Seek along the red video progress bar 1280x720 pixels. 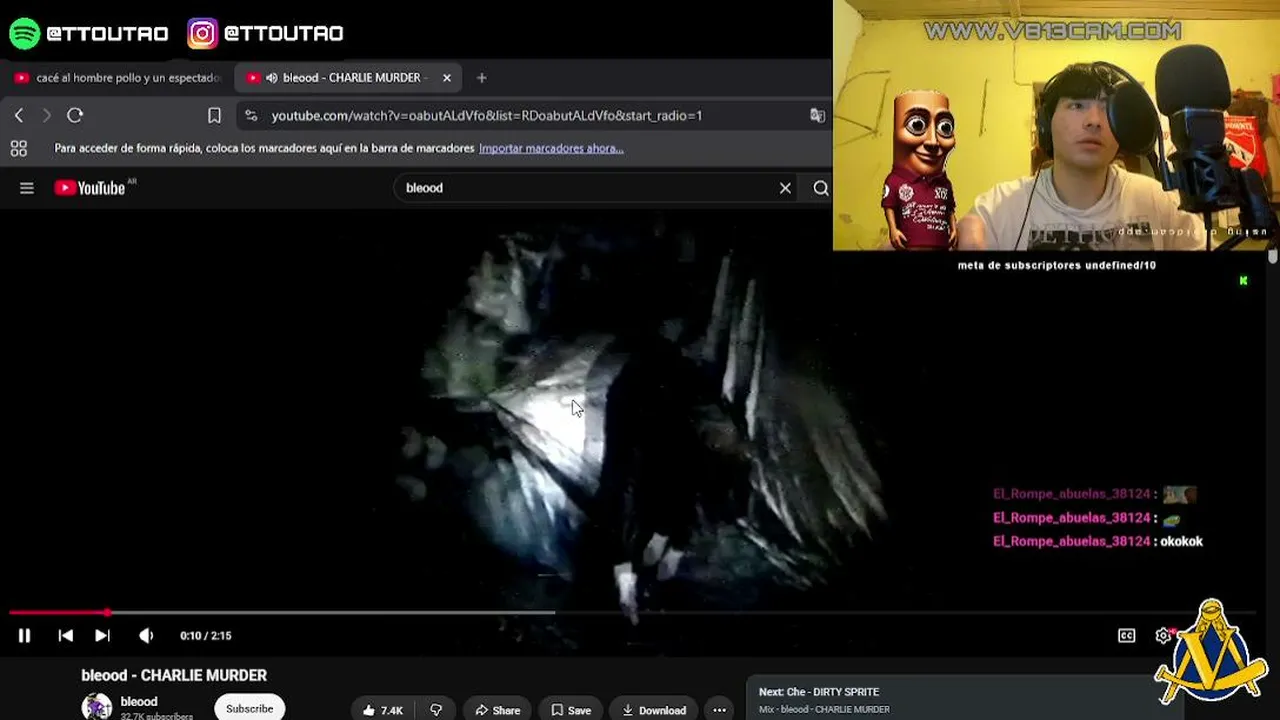pyautogui.click(x=633, y=612)
